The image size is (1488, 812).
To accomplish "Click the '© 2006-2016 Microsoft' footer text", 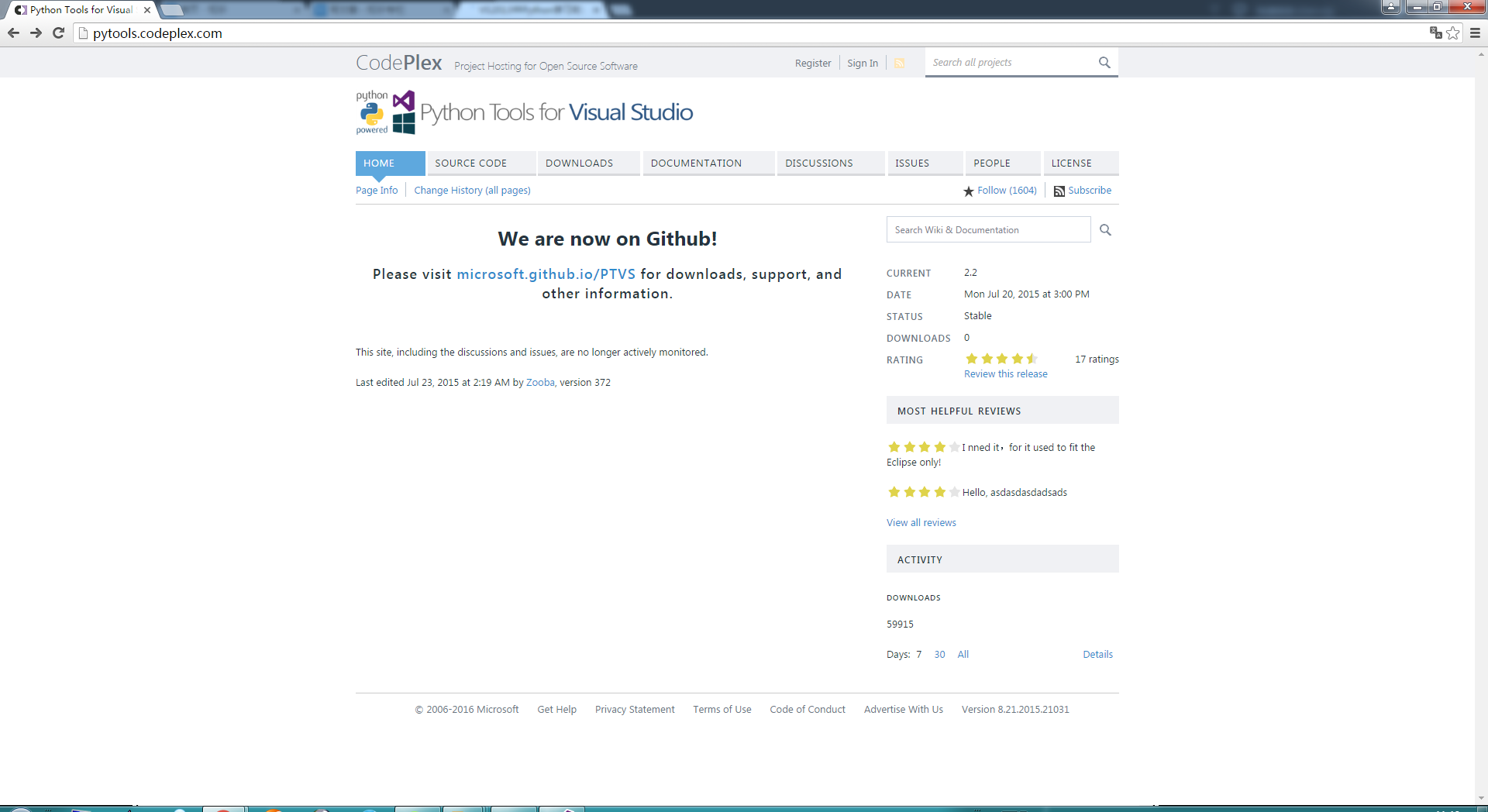I will [467, 710].
